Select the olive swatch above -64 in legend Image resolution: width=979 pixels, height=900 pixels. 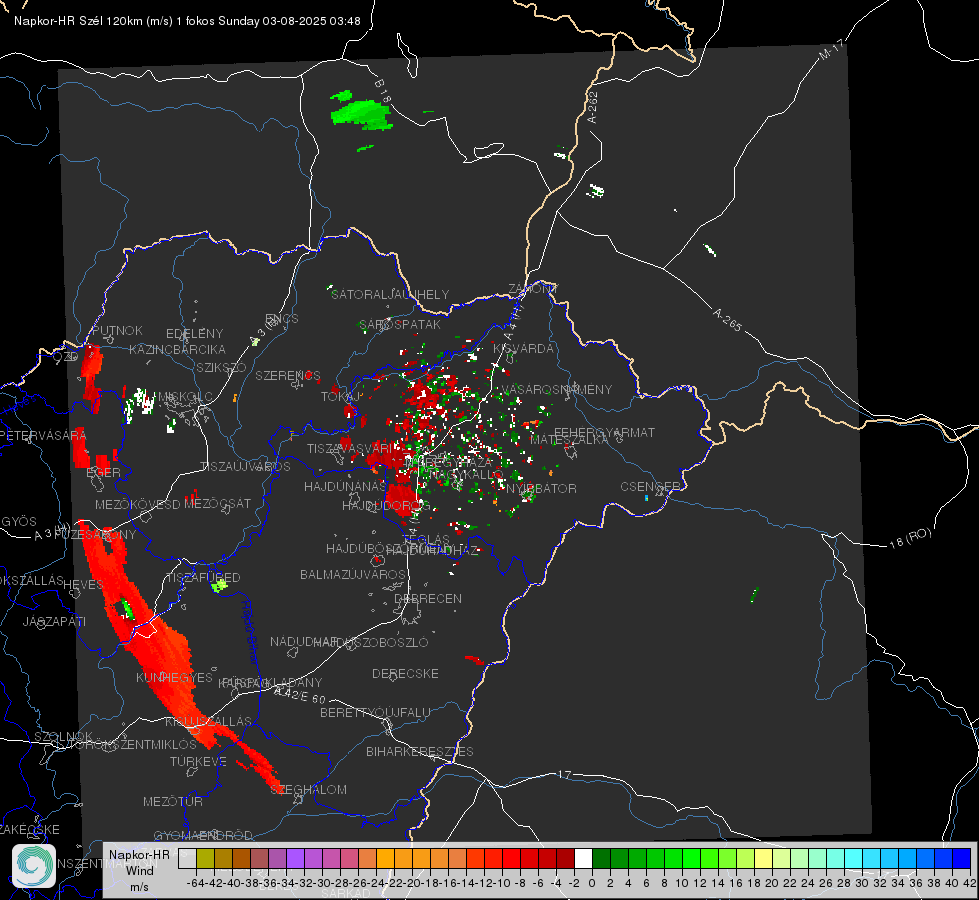point(205,858)
